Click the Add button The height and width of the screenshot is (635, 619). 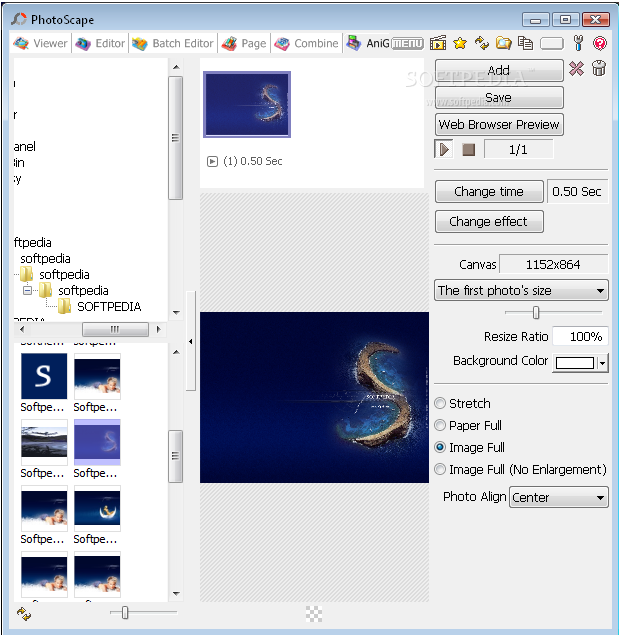coord(499,70)
